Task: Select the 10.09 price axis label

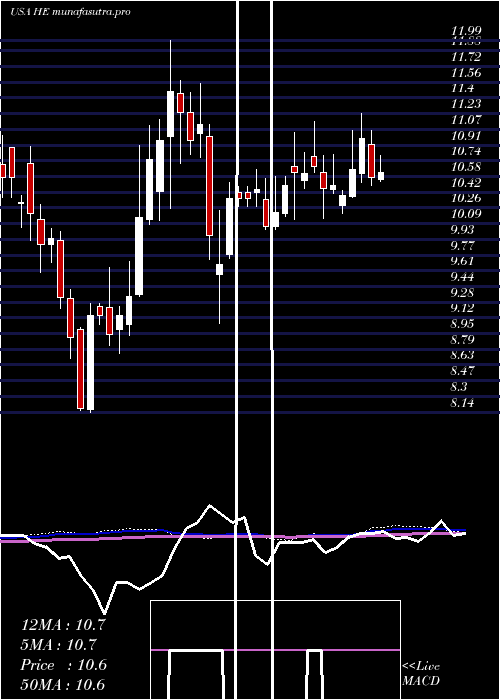Action: 466,214
